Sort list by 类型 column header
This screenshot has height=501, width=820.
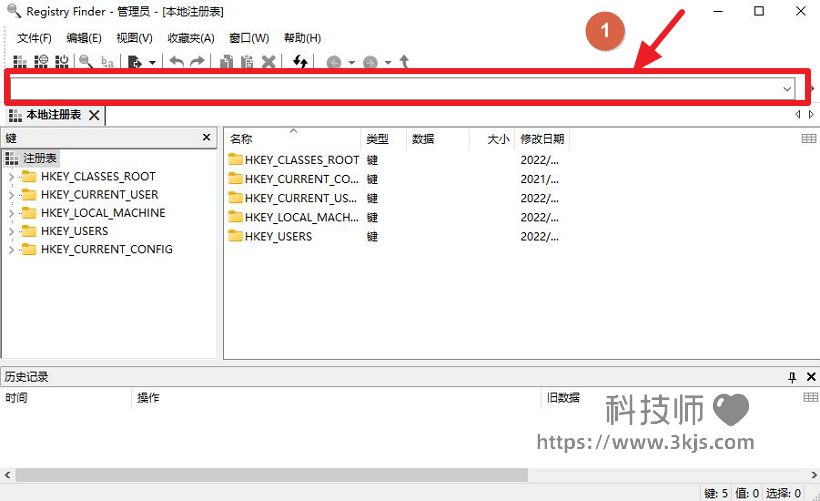pyautogui.click(x=383, y=139)
